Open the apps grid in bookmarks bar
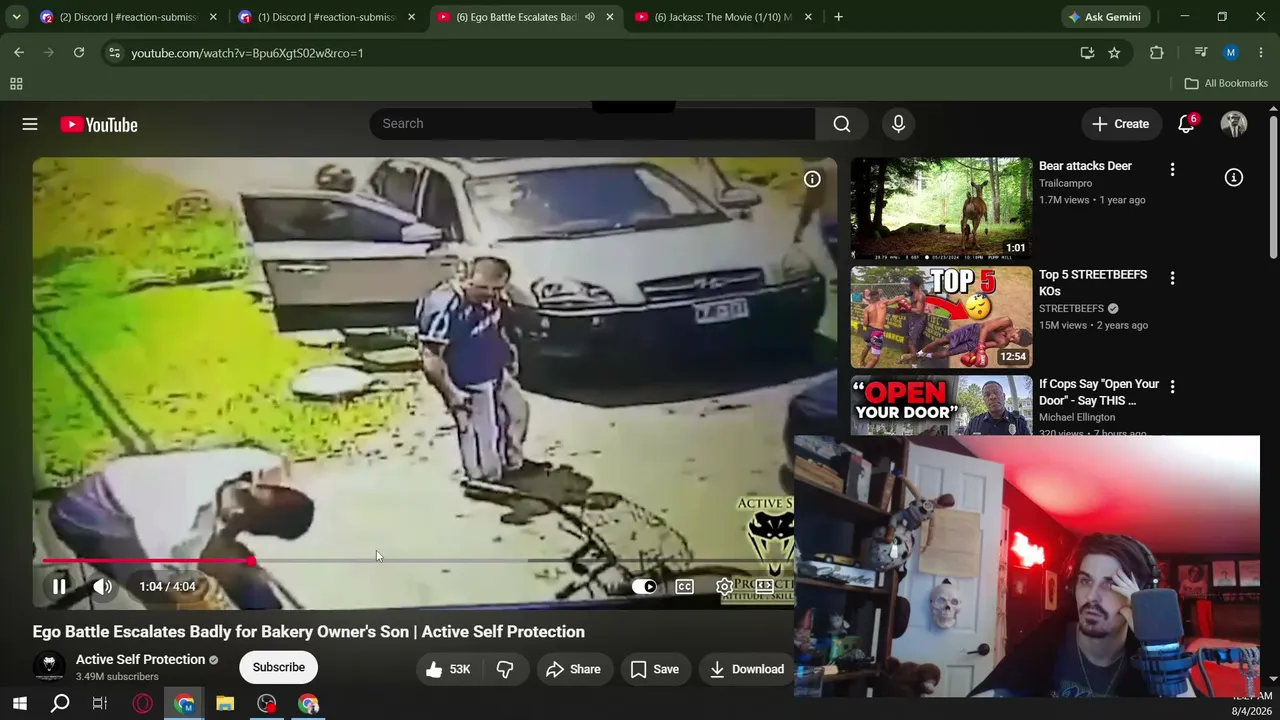Image resolution: width=1280 pixels, height=720 pixels. (16, 84)
